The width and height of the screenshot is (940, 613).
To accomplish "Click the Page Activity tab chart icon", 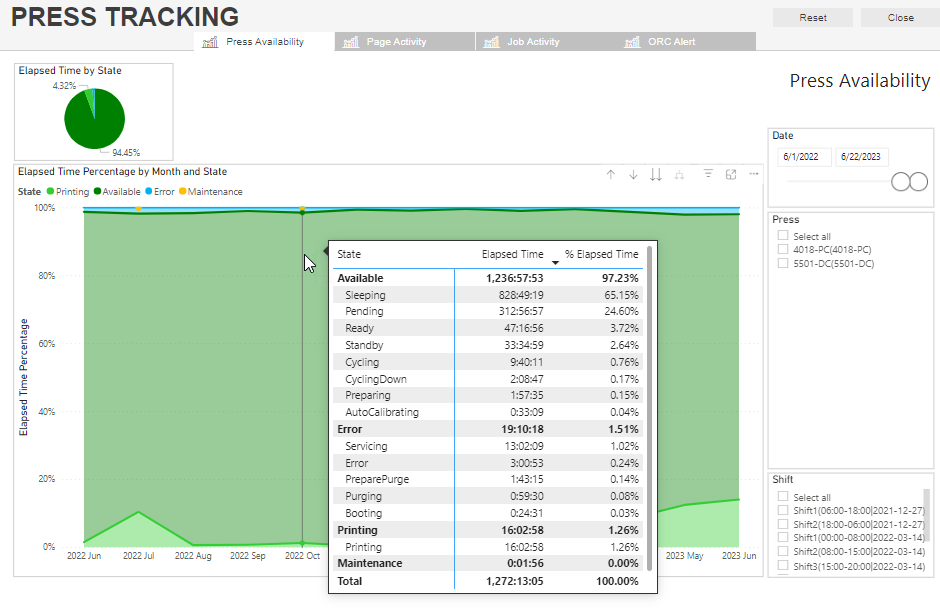I will (x=350, y=42).
